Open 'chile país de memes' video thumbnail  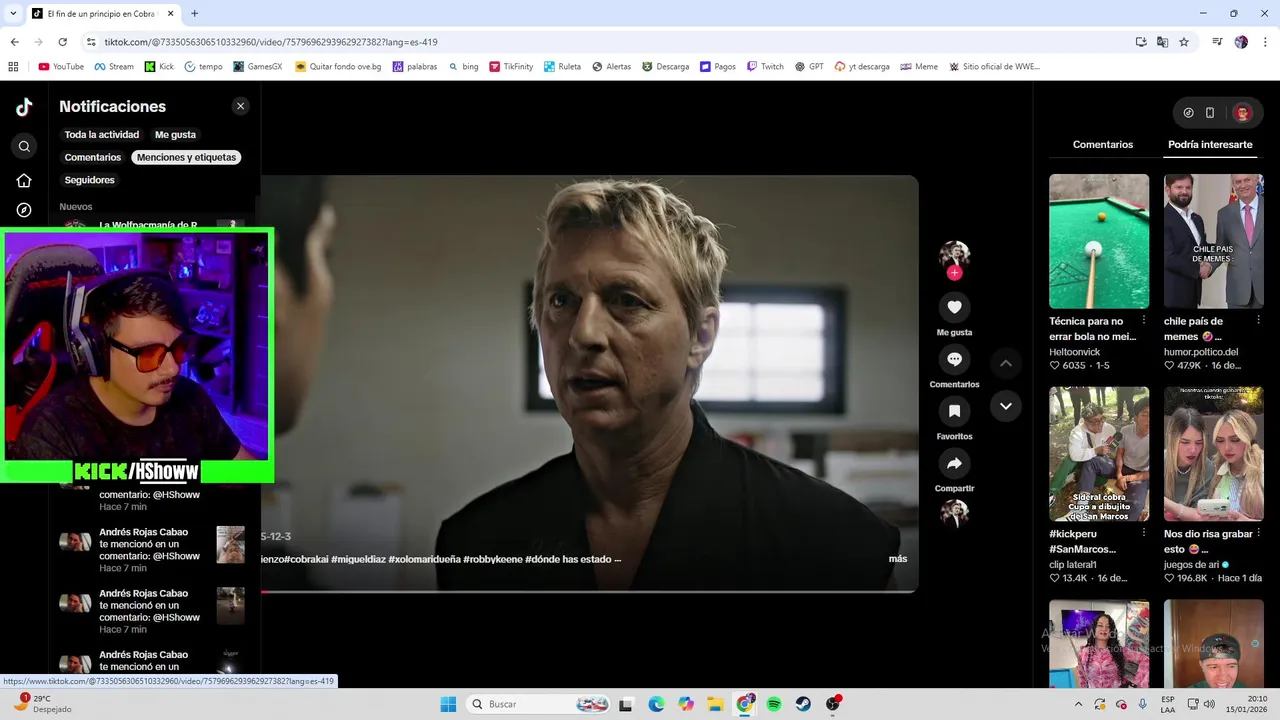click(x=1214, y=241)
